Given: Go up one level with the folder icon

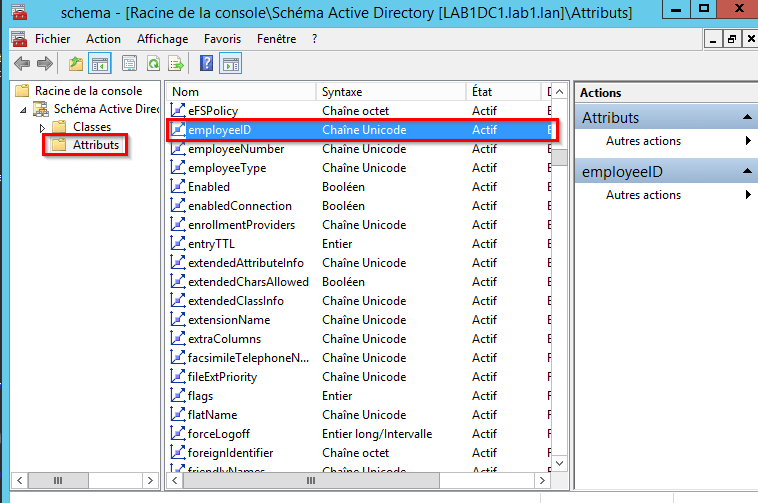Looking at the screenshot, I should coord(75,63).
